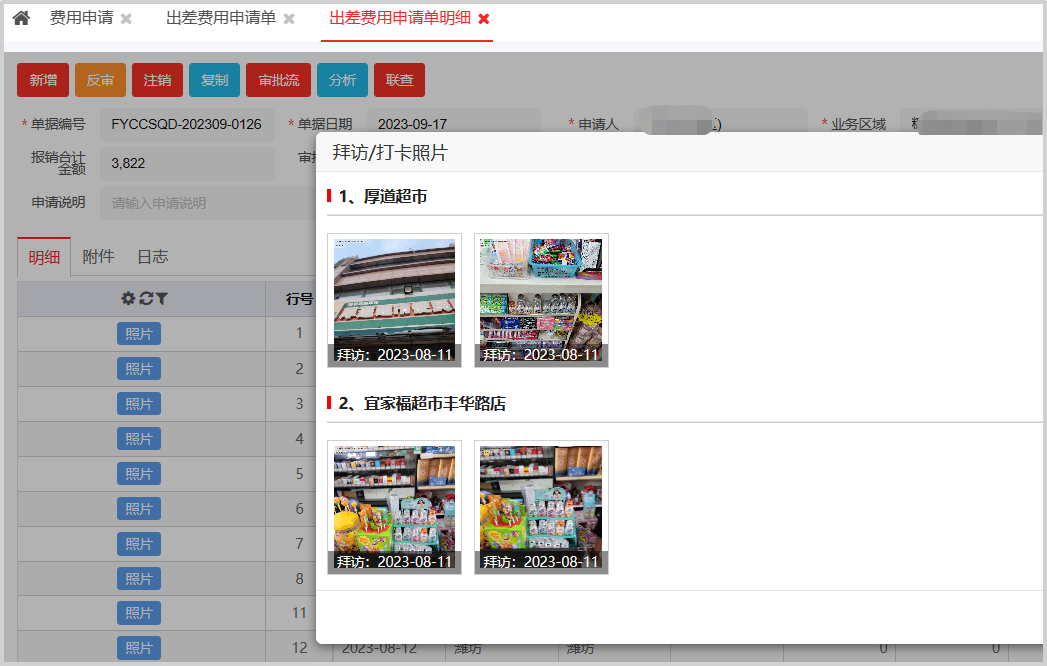View the second 厚道超市 shelf photo
Viewport: 1047px width, 666px height.
point(541,300)
